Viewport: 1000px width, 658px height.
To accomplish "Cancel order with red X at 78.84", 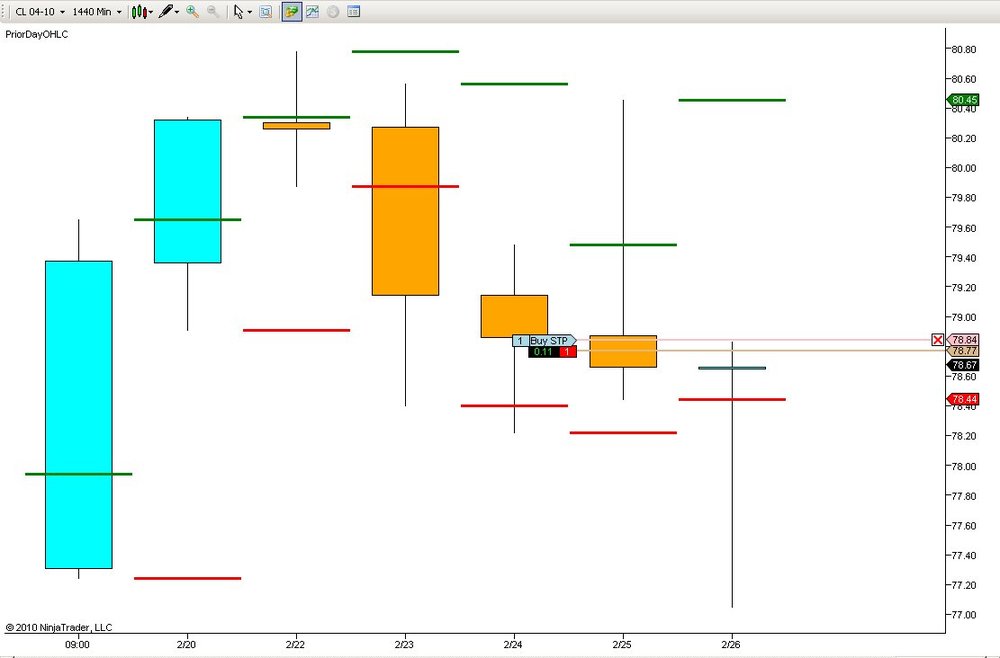I will point(938,340).
